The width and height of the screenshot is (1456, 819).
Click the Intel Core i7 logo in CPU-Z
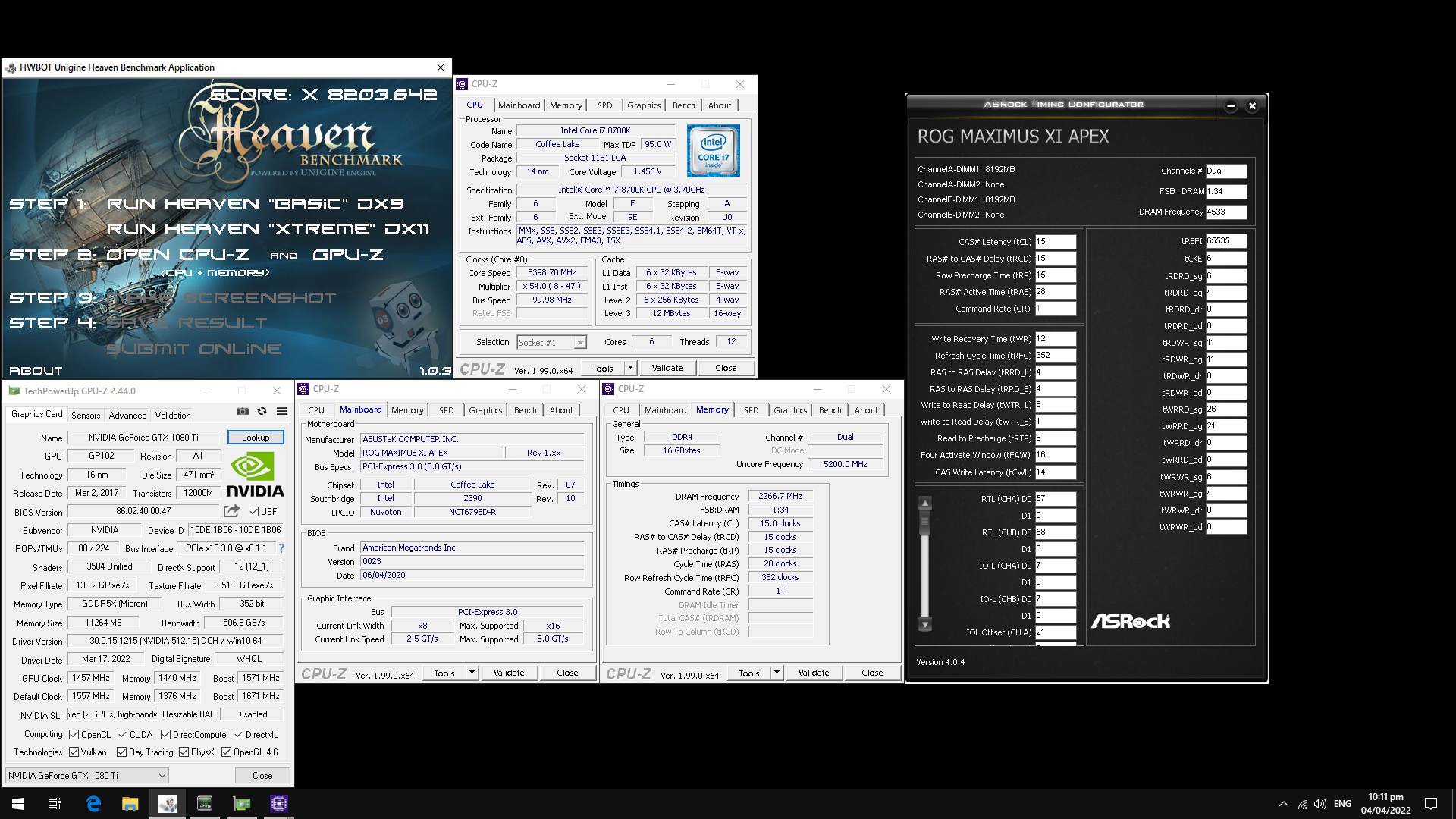coord(714,151)
